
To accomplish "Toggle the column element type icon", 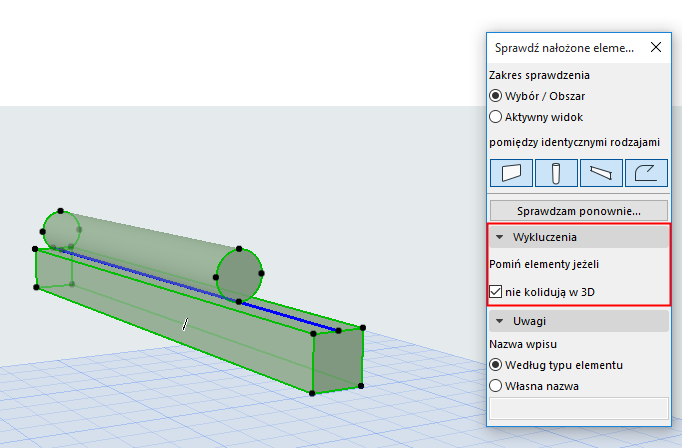I will click(556, 173).
